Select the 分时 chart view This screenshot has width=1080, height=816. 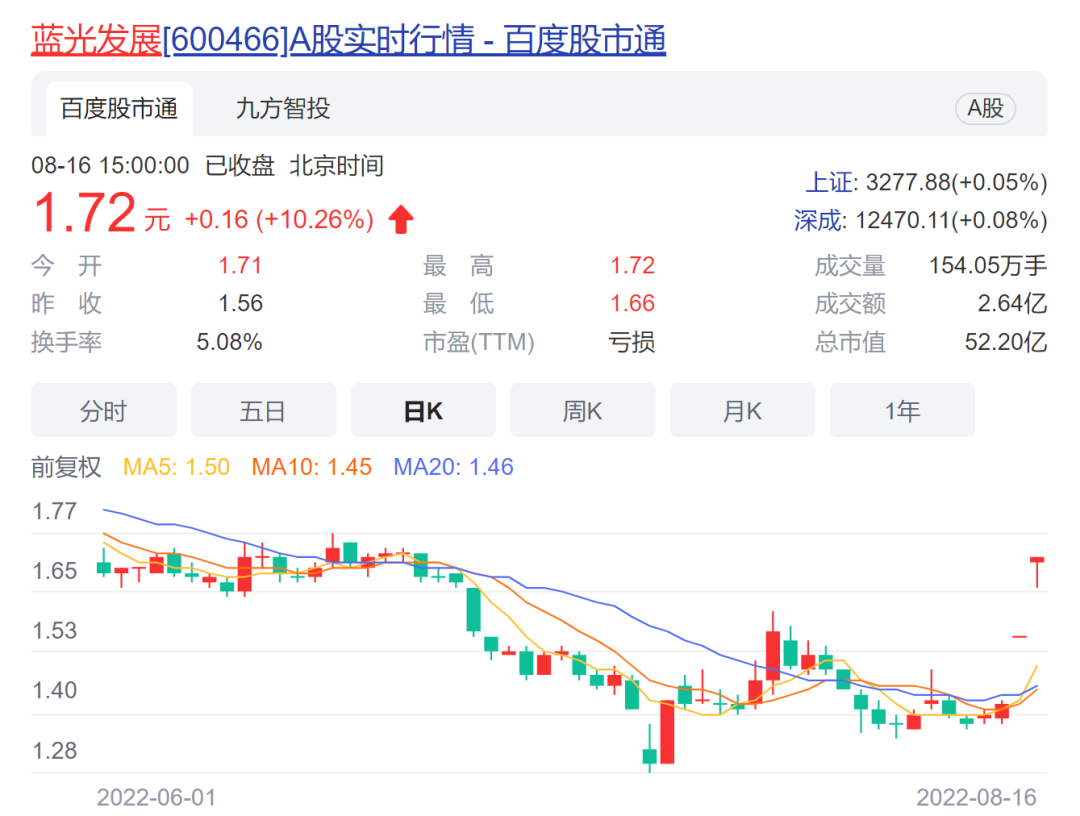(104, 411)
